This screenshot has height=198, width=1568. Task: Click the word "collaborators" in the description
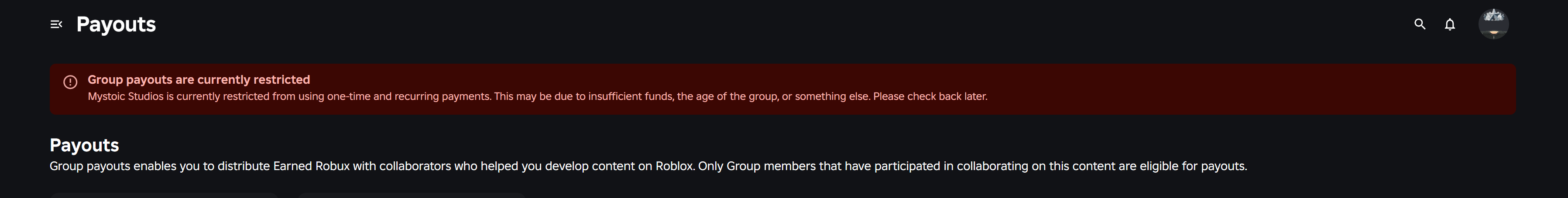point(415,166)
